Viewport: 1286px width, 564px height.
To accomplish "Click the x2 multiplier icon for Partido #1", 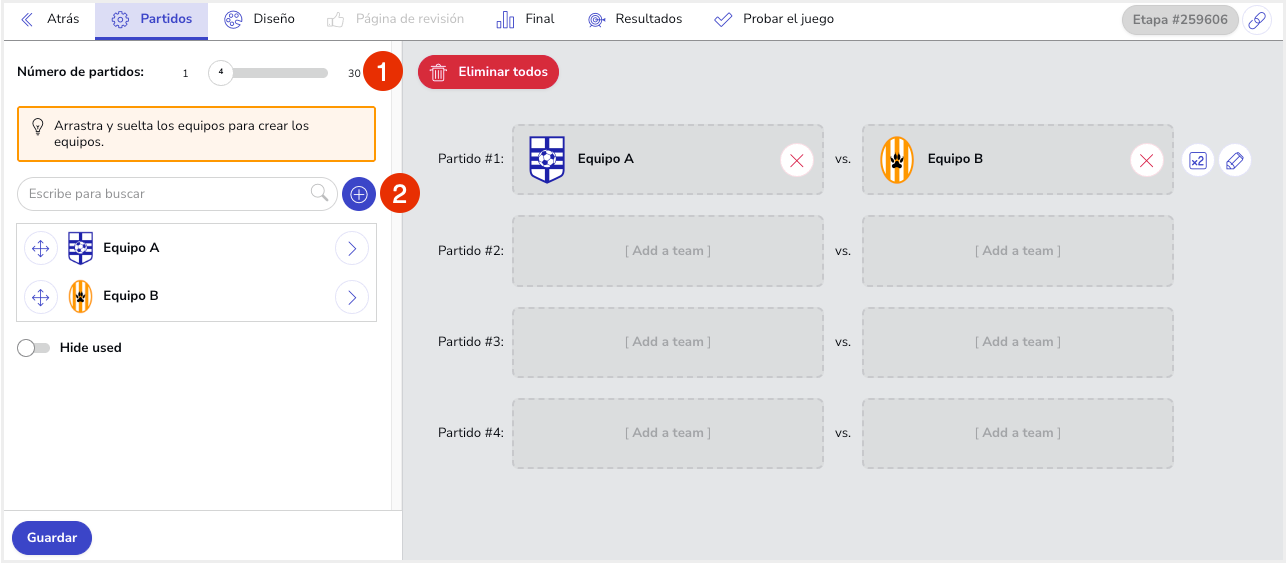I will (x=1198, y=160).
